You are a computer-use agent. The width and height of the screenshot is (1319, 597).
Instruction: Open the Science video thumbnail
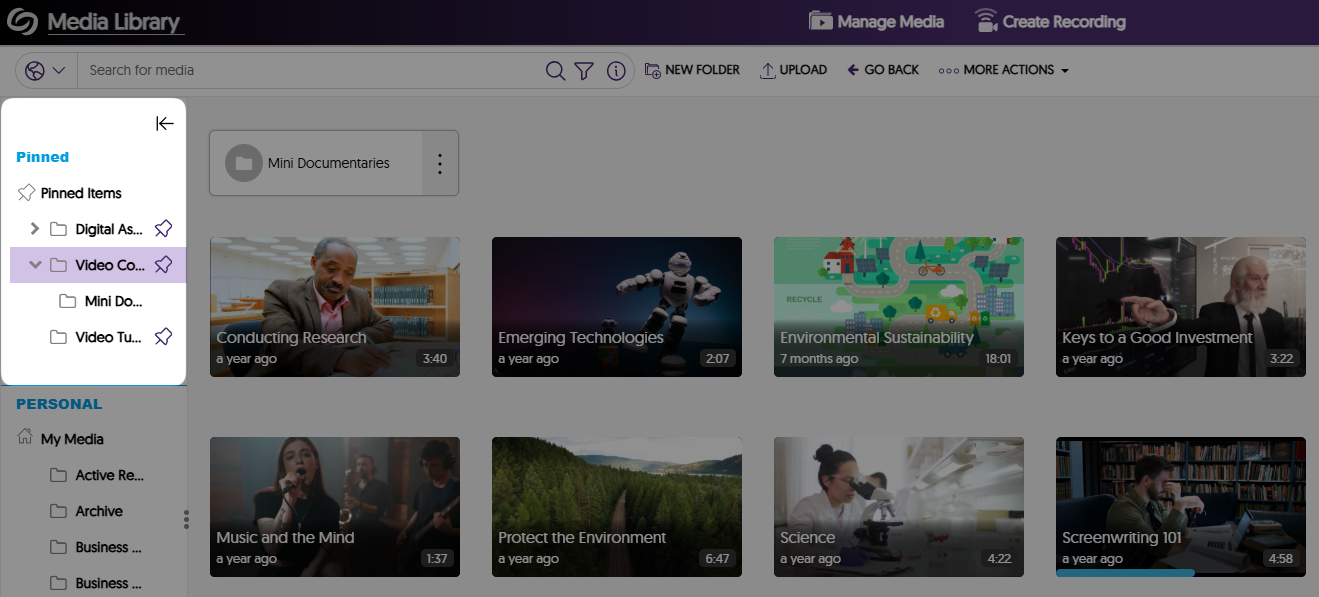(x=898, y=506)
